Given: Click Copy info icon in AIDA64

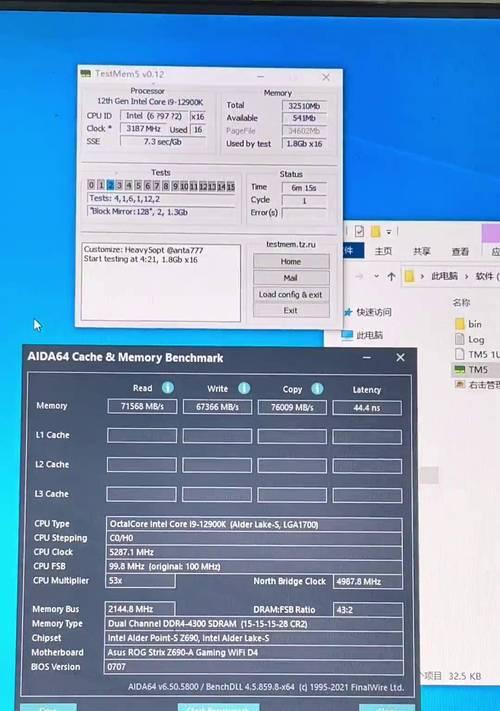Looking at the screenshot, I should coord(317,389).
